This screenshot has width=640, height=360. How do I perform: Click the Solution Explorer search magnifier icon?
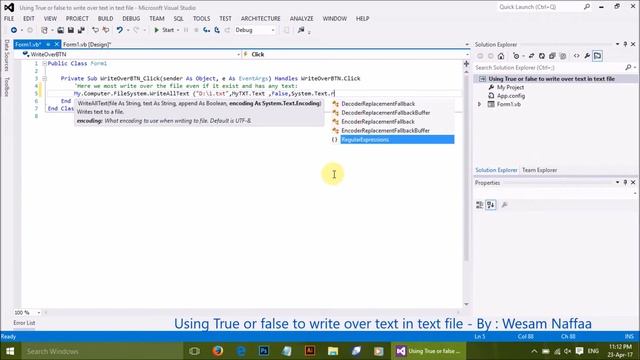628,67
